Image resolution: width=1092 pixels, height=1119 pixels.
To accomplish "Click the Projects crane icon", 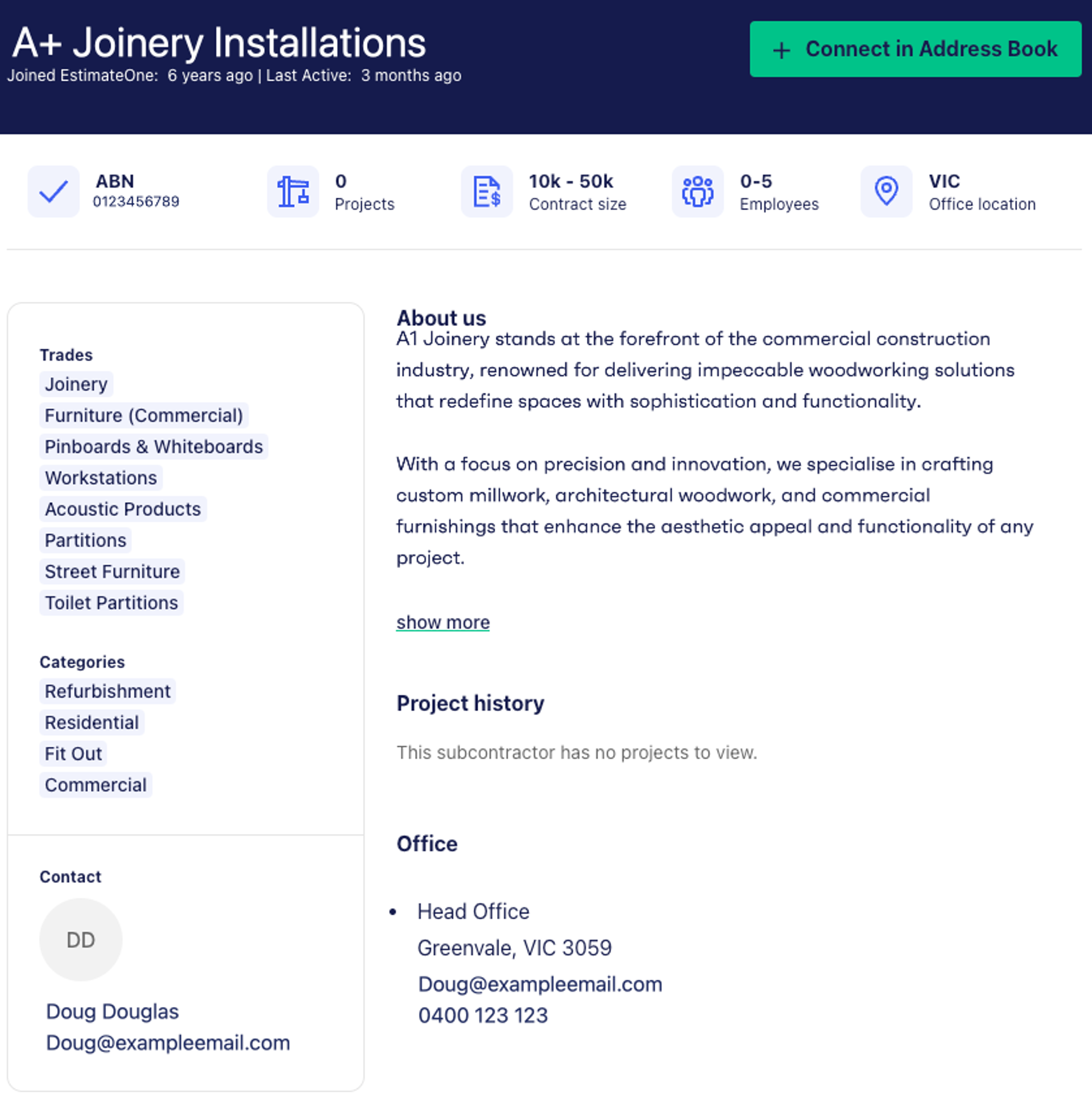I will (293, 192).
